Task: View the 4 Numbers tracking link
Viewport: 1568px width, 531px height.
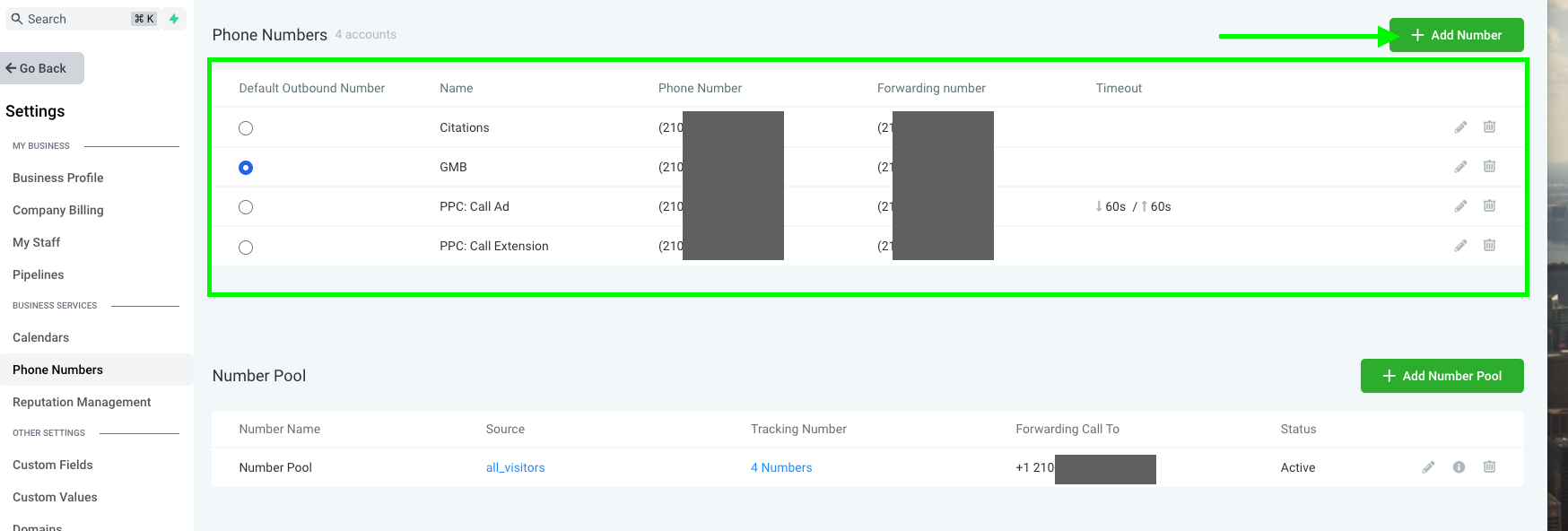Action: (780, 467)
